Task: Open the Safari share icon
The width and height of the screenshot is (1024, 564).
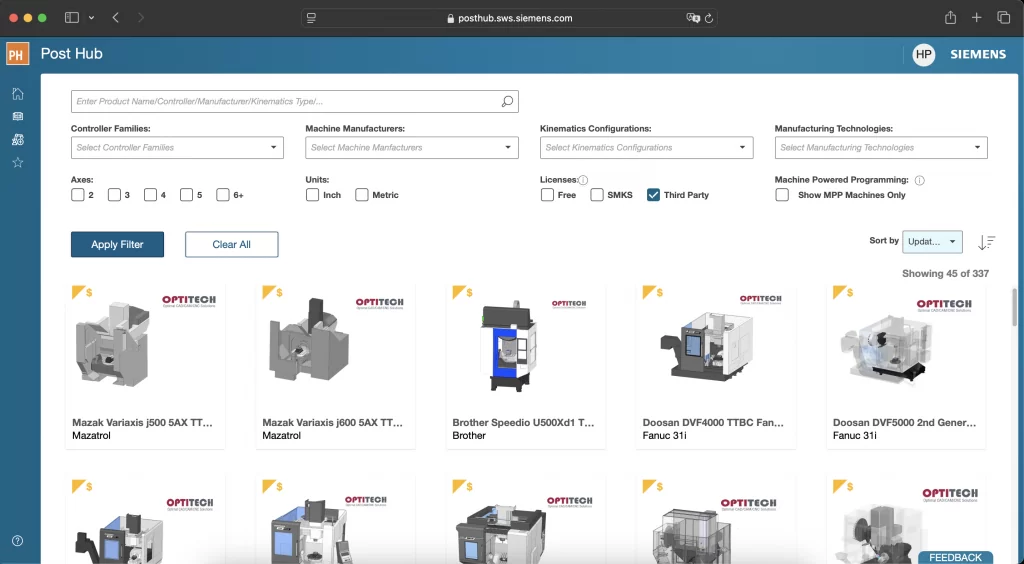Action: (950, 18)
